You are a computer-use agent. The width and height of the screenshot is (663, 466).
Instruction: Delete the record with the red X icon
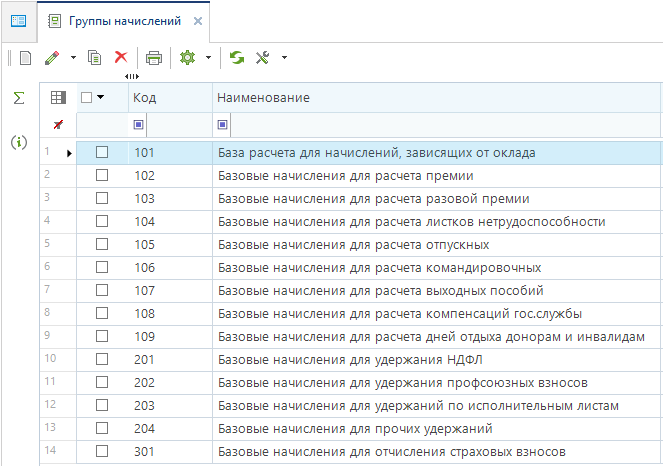pyautogui.click(x=121, y=57)
